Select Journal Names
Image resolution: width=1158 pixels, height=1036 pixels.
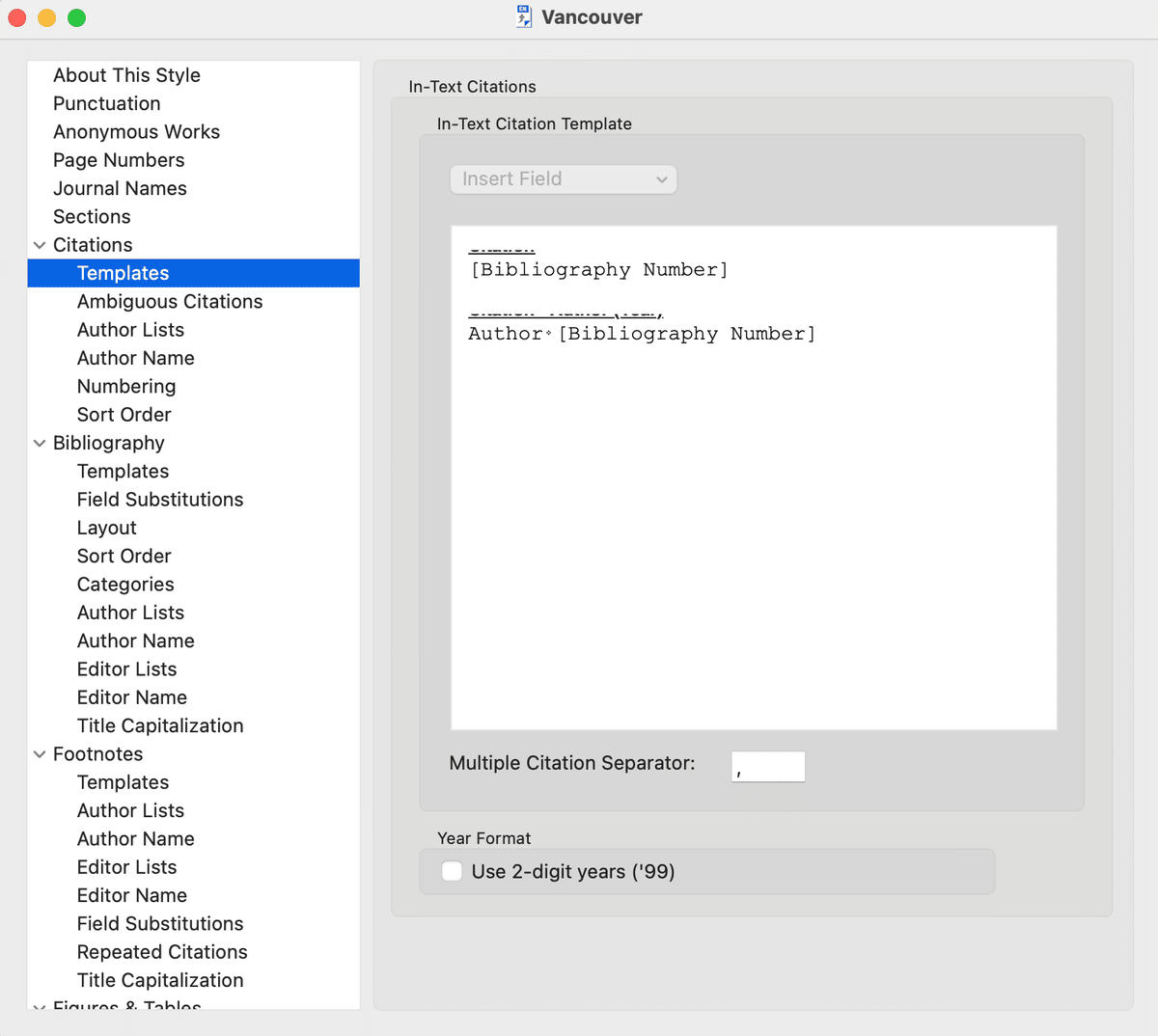tap(120, 188)
